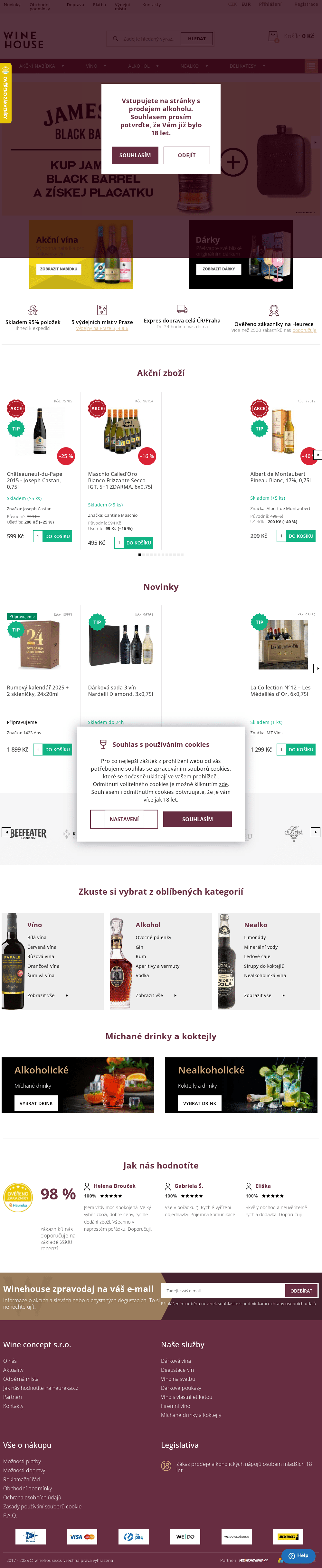Click Odebírat newsletter button
The width and height of the screenshot is (322, 1568).
coord(301,1290)
